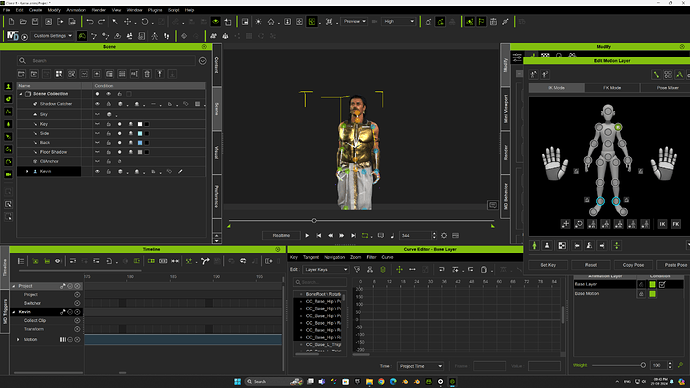Toggle the lock icon on Kevin row
This screenshot has height=388, width=690.
(108, 172)
